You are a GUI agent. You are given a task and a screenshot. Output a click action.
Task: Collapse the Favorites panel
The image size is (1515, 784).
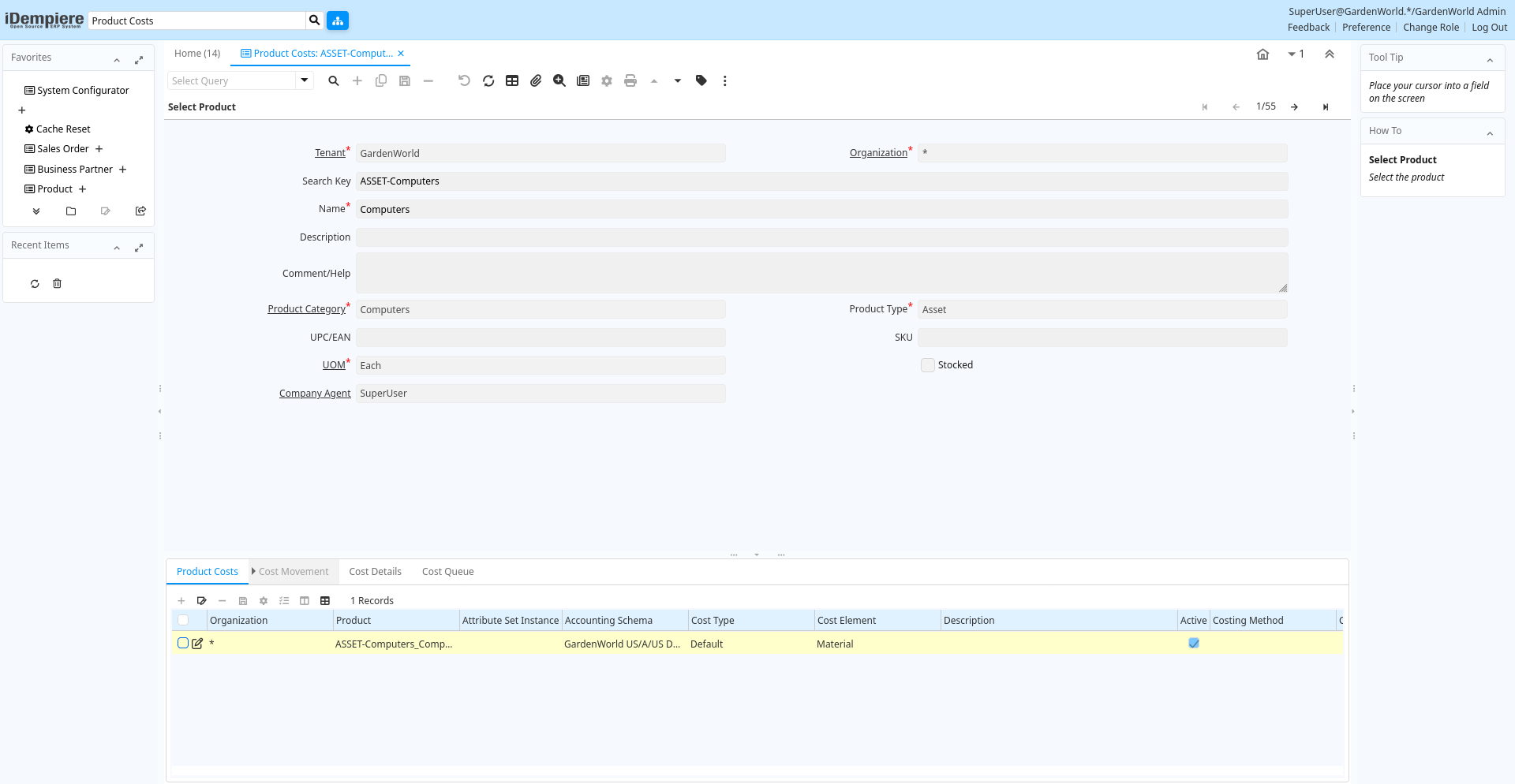tap(117, 60)
